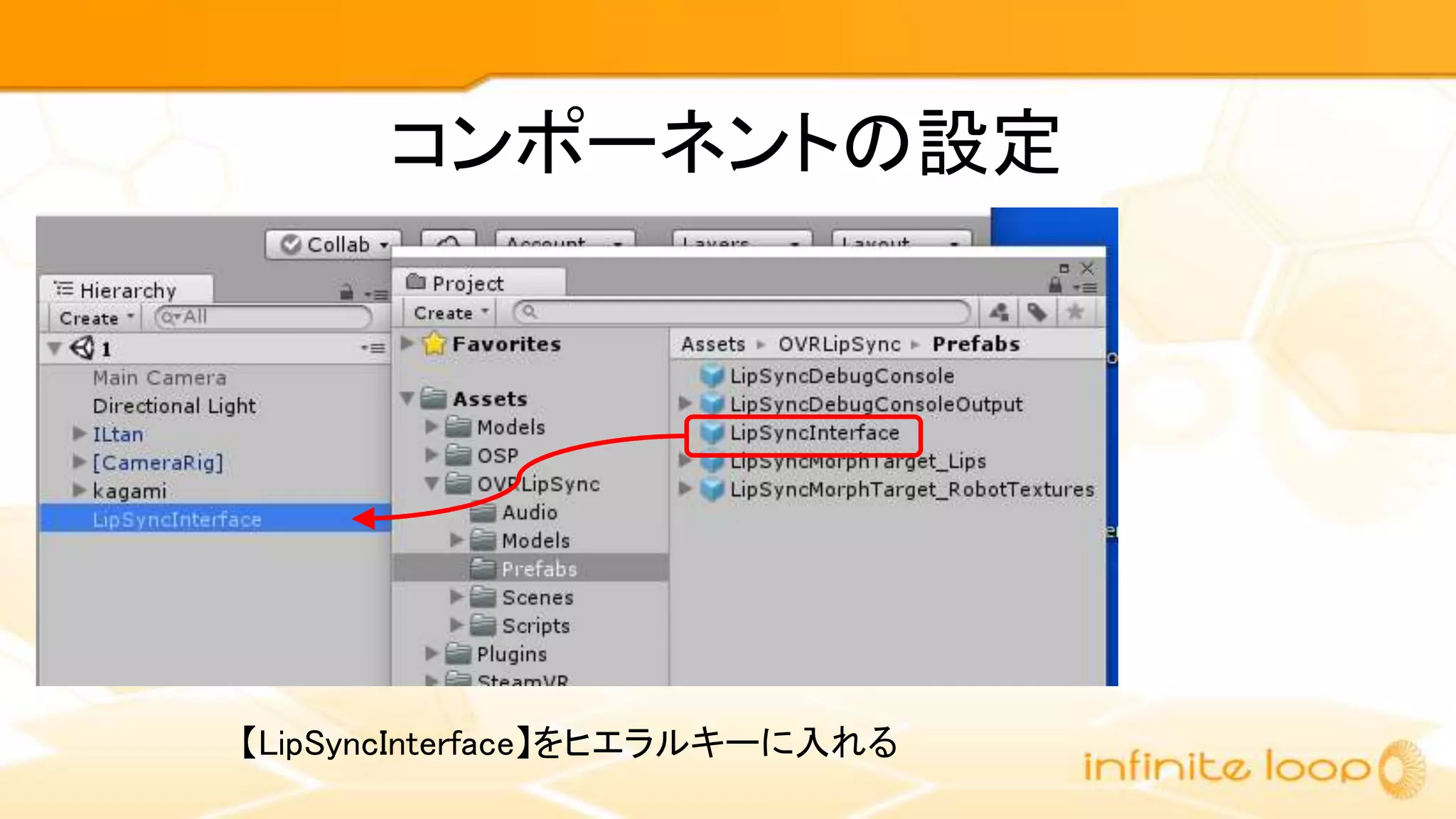Open Create menu in Hierarchy panel
This screenshot has width=1456, height=819.
pyautogui.click(x=95, y=318)
